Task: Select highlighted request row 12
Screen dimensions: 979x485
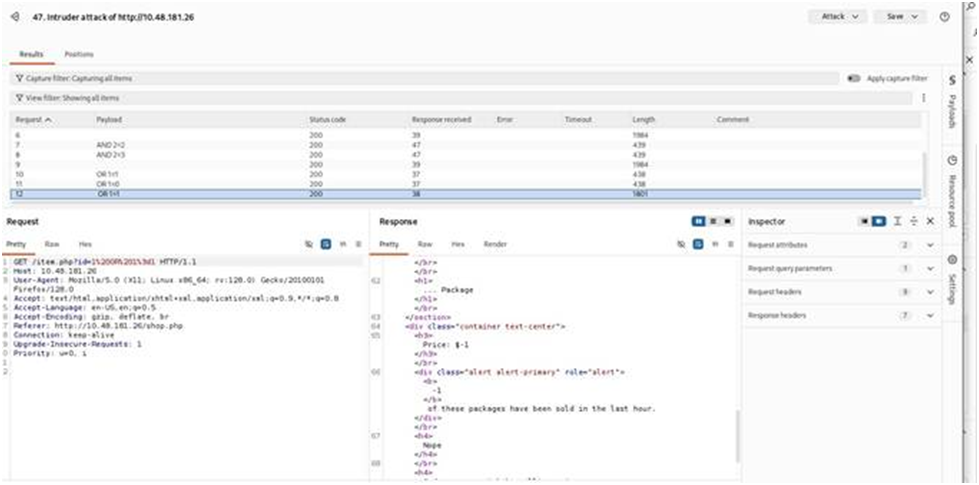Action: [465, 194]
